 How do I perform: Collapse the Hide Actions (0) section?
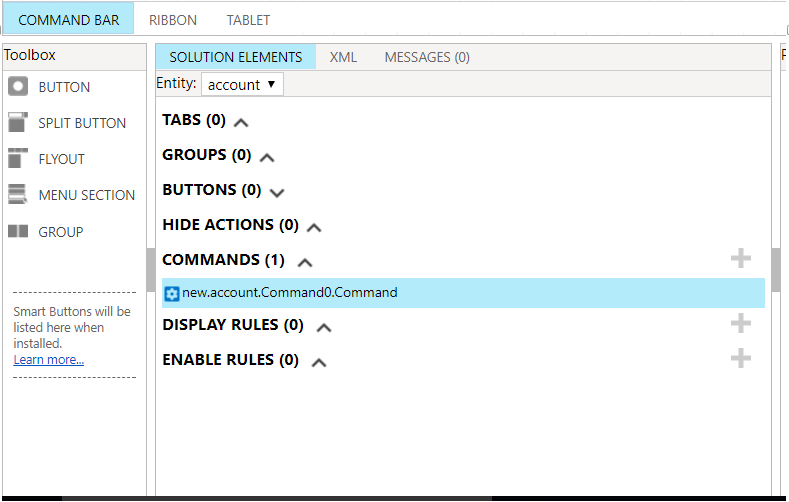pos(314,227)
